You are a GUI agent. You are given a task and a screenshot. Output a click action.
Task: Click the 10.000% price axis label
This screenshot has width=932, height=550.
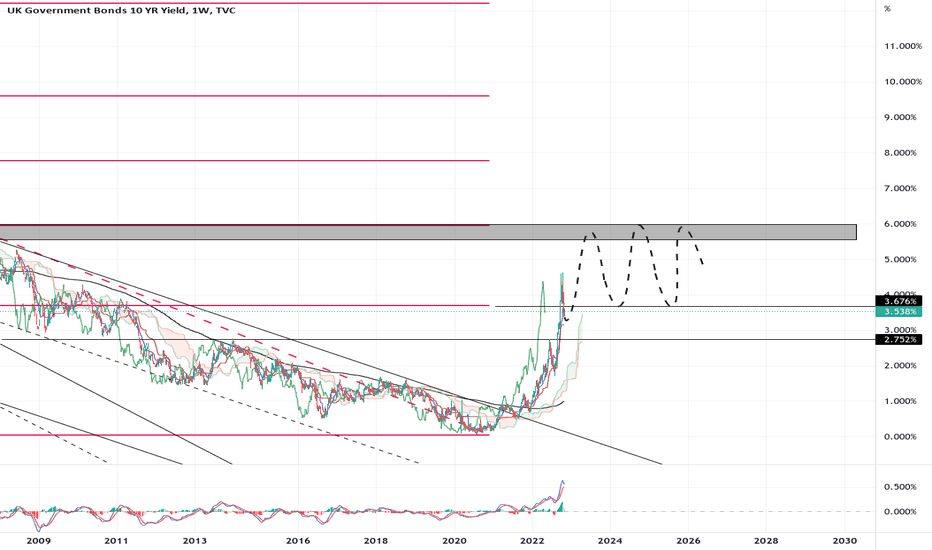pyautogui.click(x=902, y=81)
